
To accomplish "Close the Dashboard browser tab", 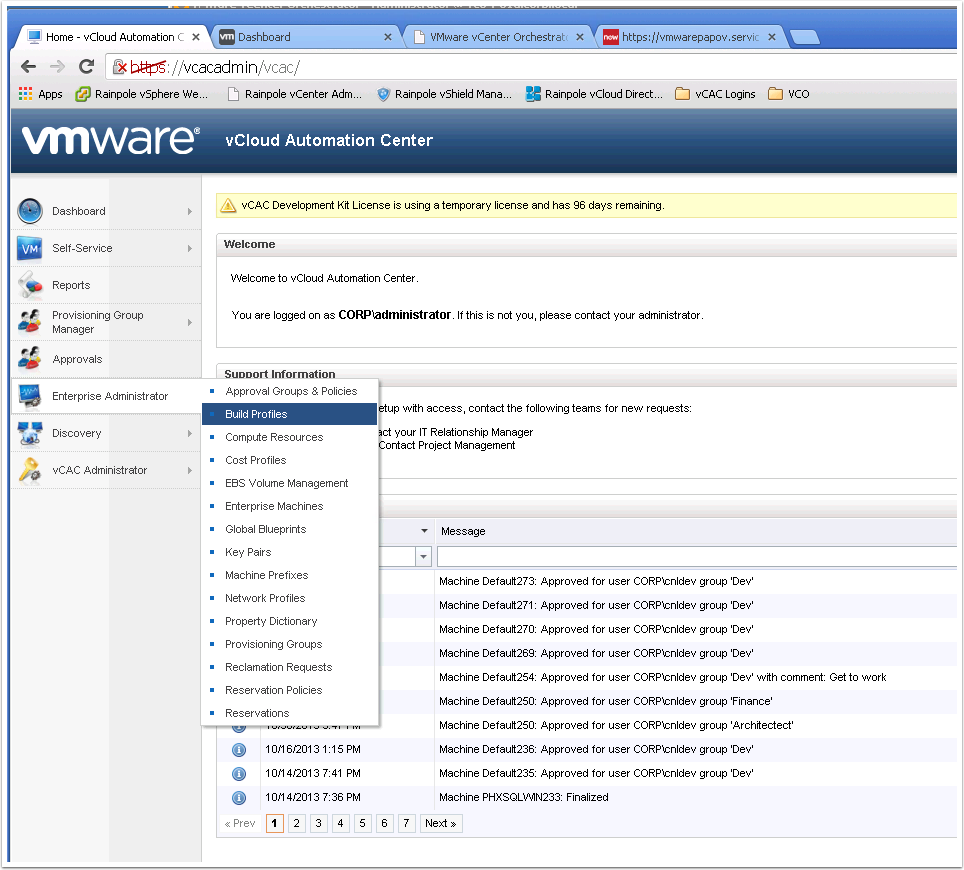I will click(x=388, y=37).
